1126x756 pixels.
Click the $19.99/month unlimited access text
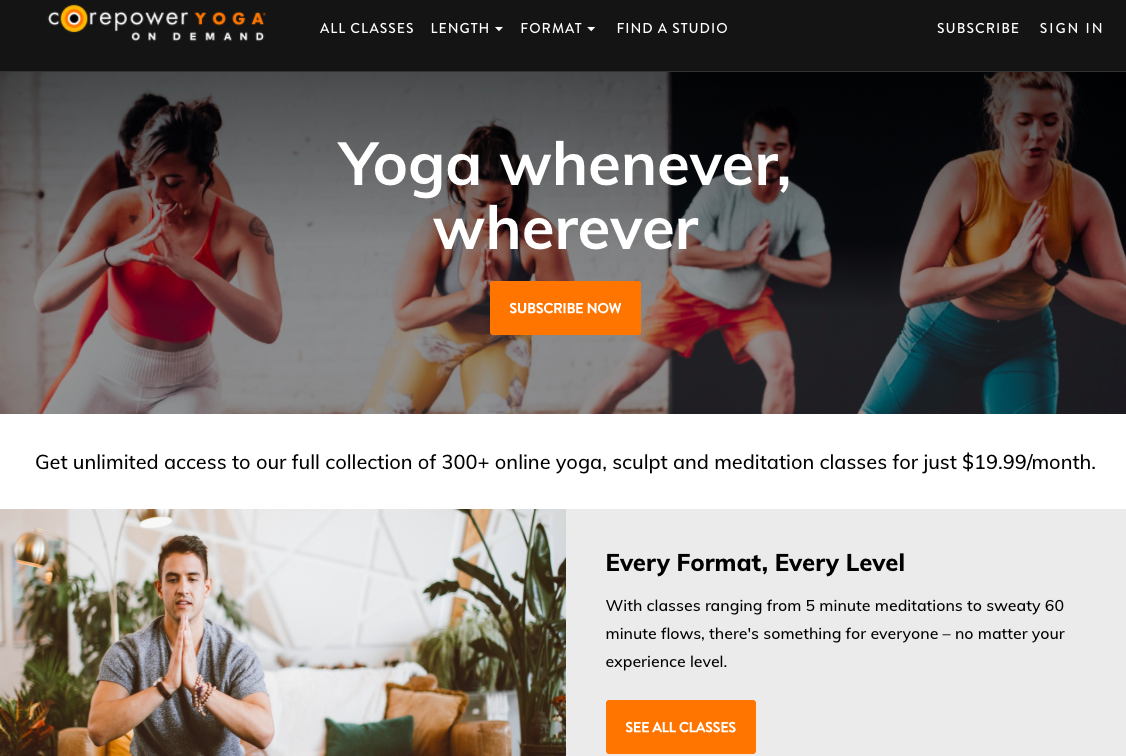(x=565, y=462)
